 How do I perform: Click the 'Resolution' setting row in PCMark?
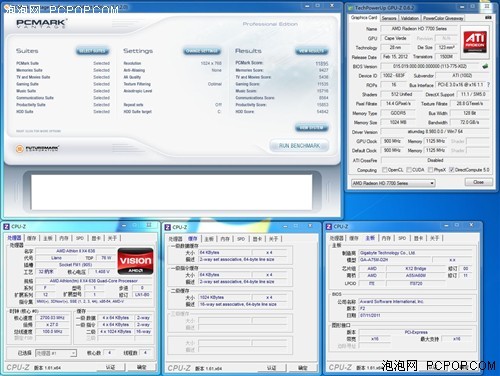click(x=172, y=63)
